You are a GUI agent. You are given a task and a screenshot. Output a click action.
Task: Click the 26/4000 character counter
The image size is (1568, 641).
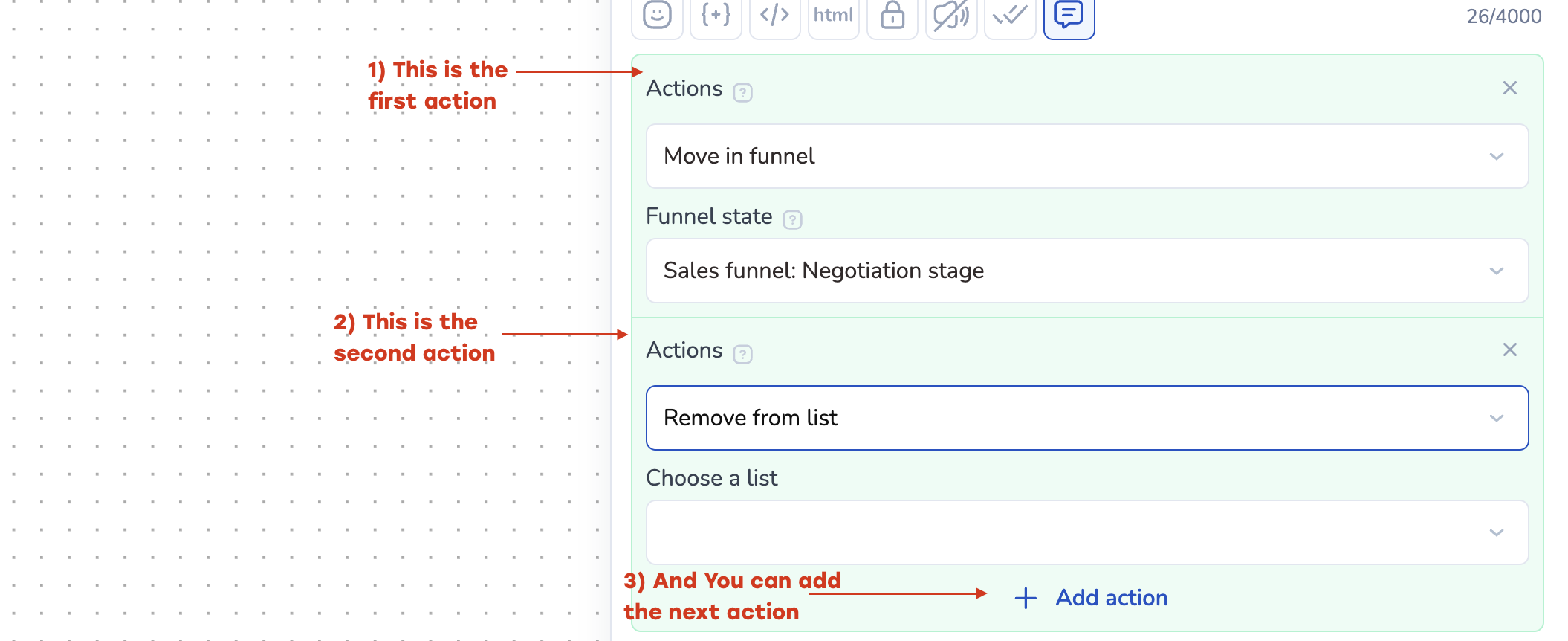pyautogui.click(x=1503, y=16)
